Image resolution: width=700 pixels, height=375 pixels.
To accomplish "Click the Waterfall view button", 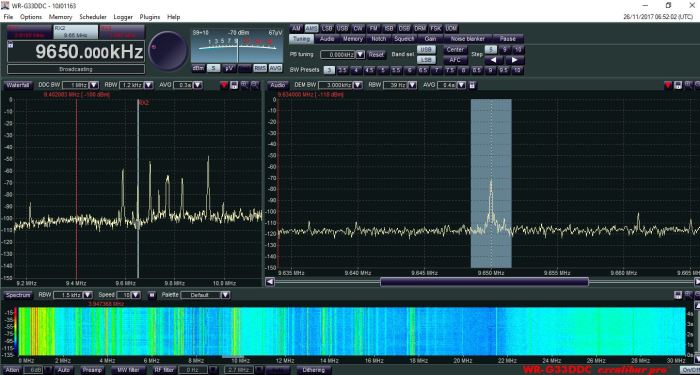I will tap(18, 85).
